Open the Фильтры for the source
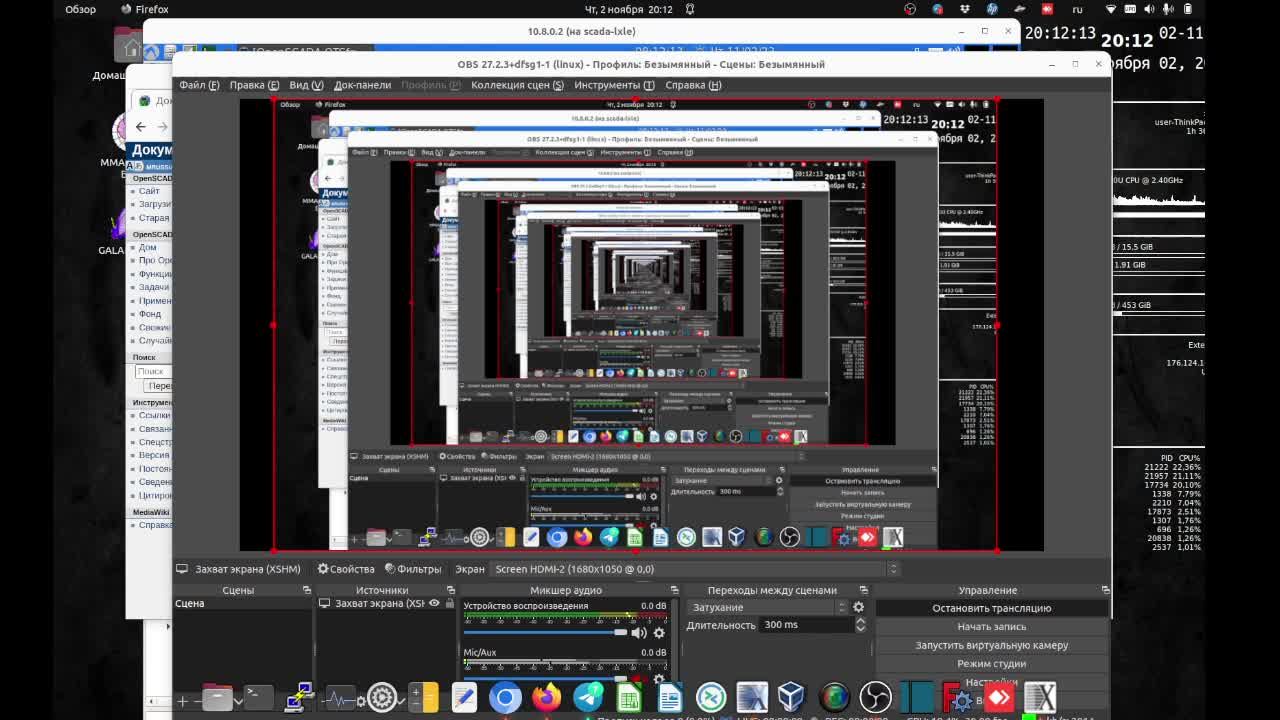 coord(412,569)
